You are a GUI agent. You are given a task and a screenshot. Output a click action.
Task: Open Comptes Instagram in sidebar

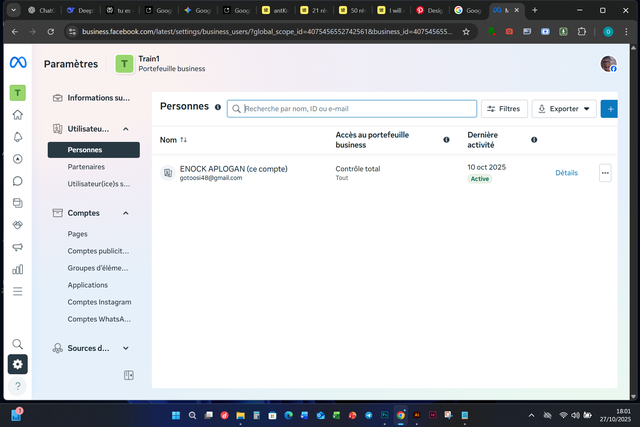tap(99, 301)
